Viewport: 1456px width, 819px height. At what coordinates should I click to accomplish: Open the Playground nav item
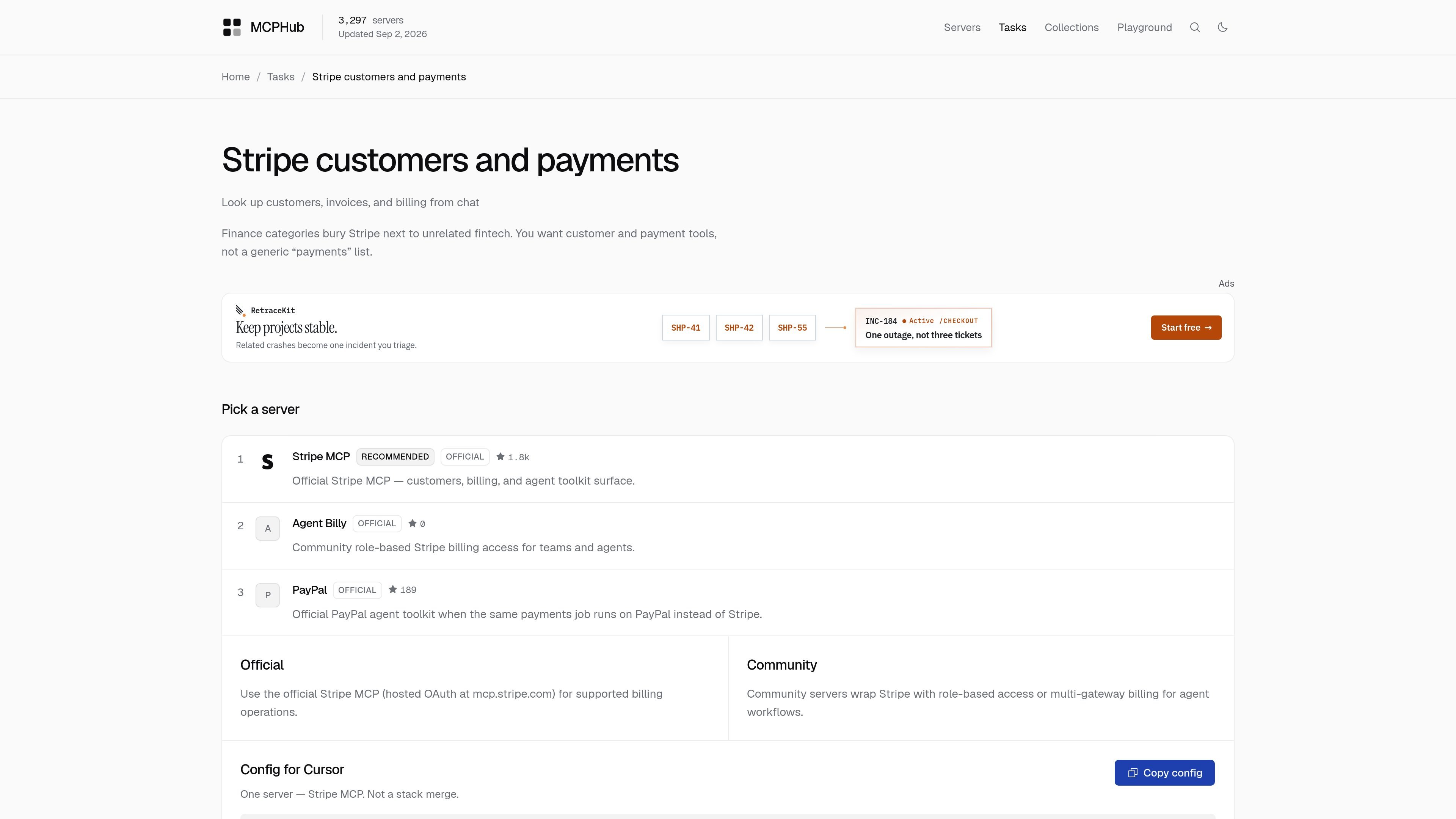pos(1145,27)
